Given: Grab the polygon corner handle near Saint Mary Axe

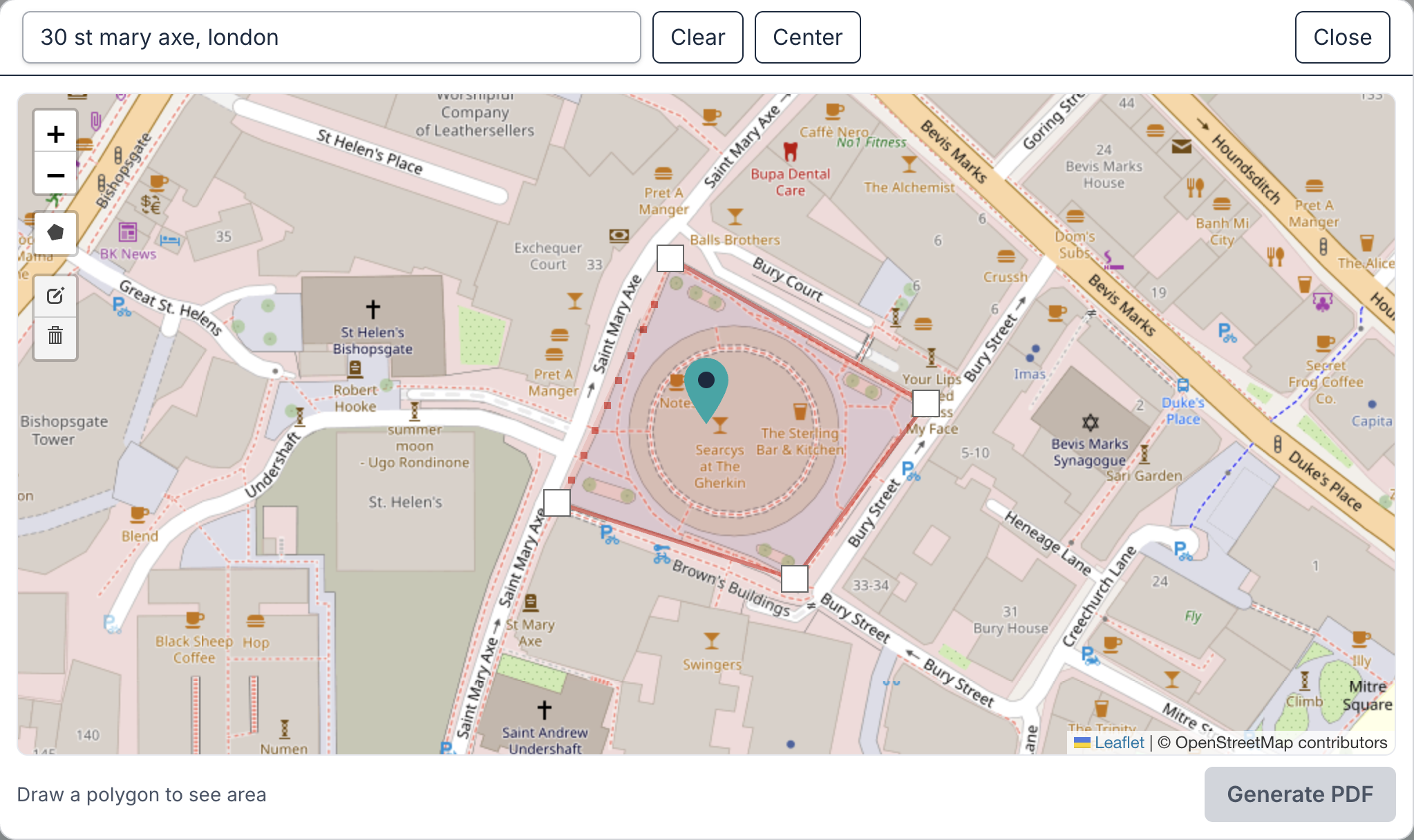Looking at the screenshot, I should [x=557, y=503].
